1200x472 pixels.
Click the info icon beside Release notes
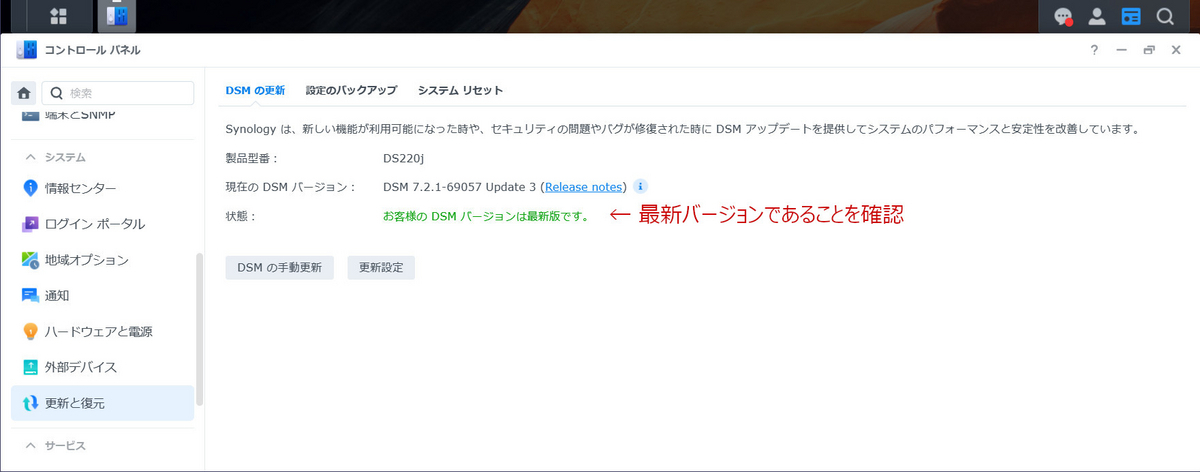[641, 186]
